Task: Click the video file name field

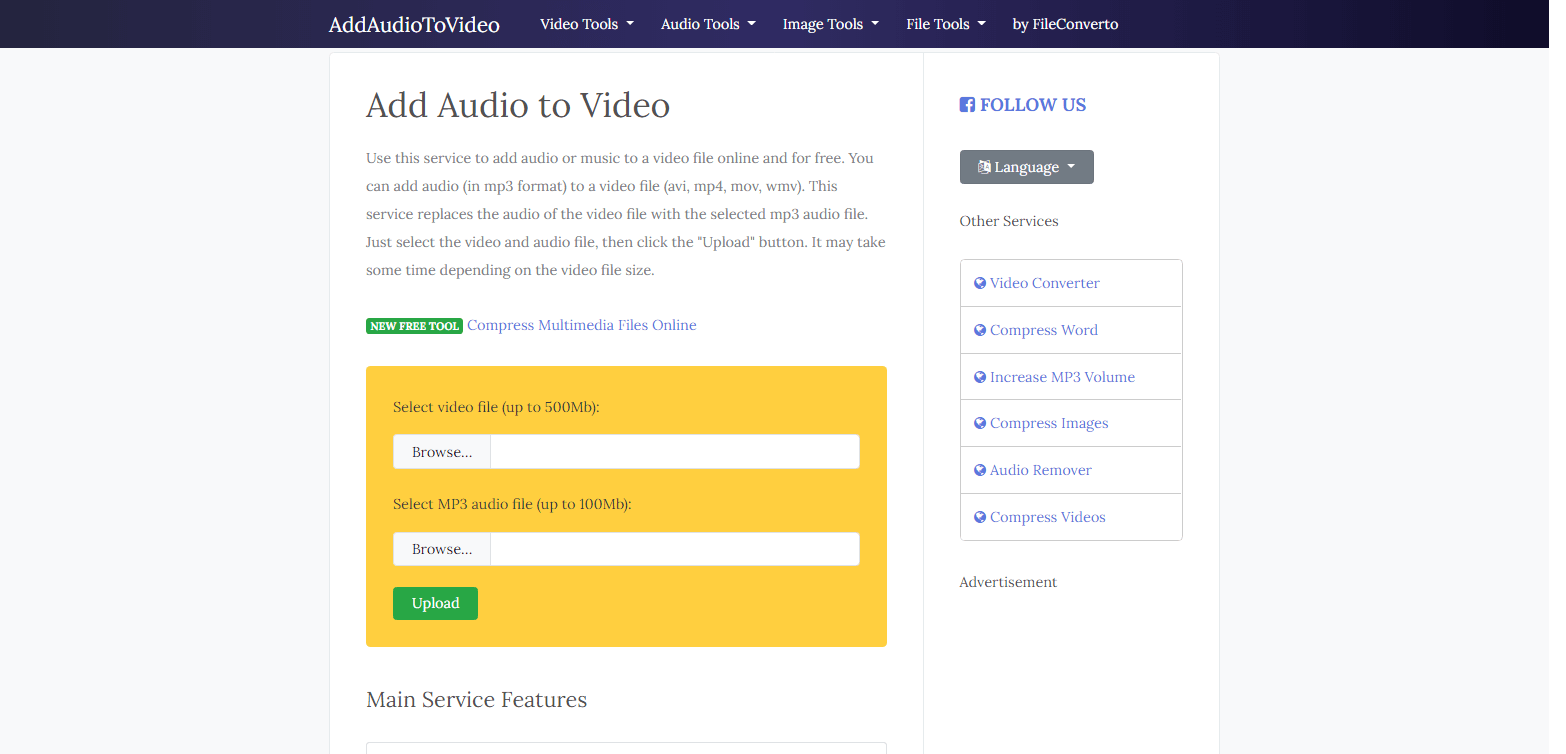Action: pos(674,452)
